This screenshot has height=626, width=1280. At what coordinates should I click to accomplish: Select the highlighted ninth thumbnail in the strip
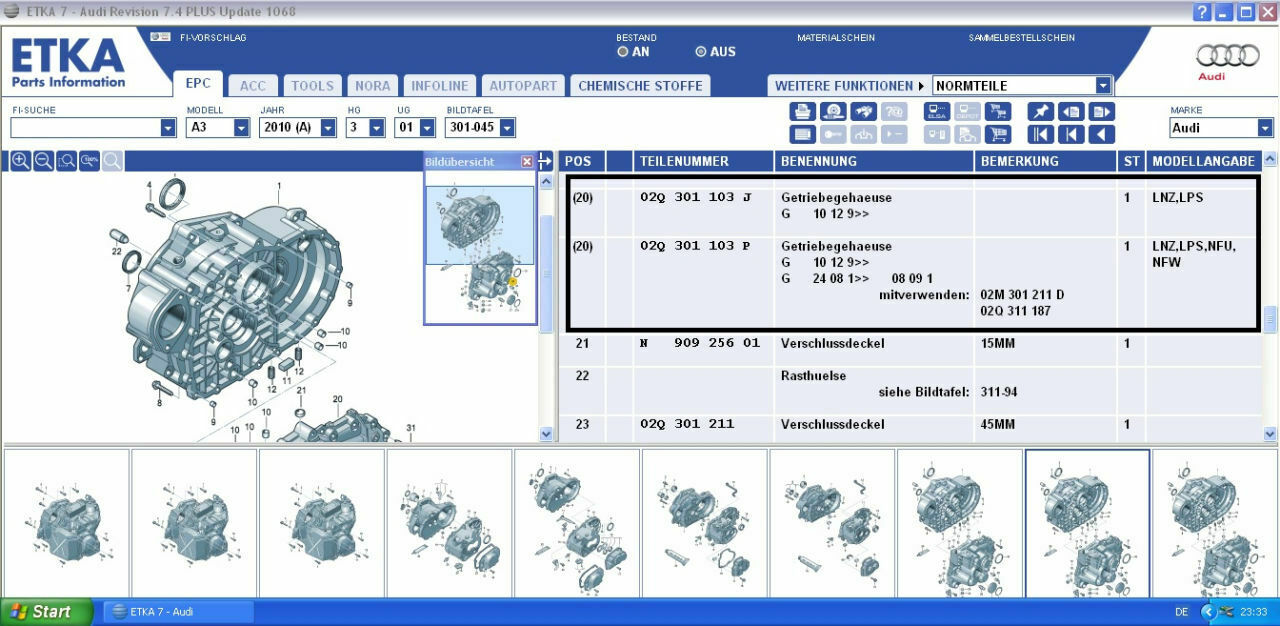click(1087, 523)
